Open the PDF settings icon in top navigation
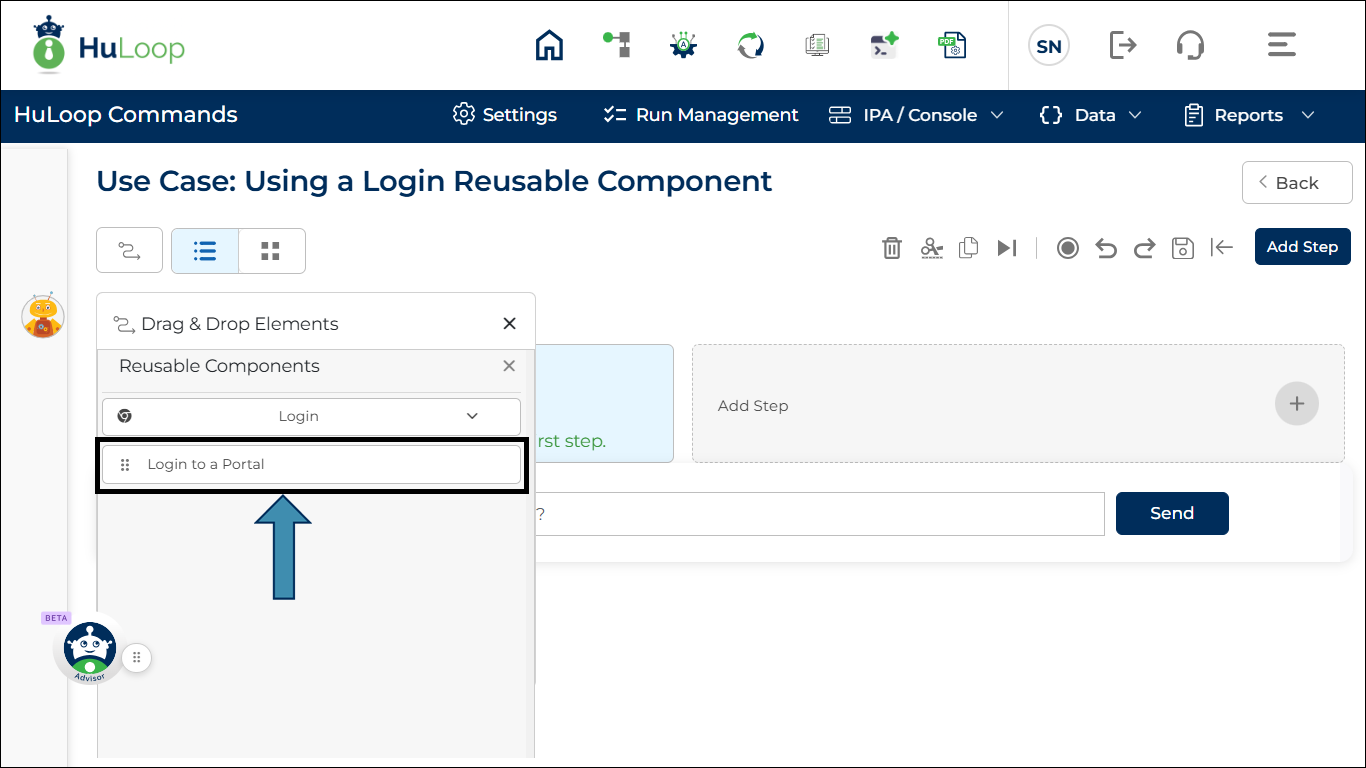The image size is (1366, 768). click(x=952, y=45)
